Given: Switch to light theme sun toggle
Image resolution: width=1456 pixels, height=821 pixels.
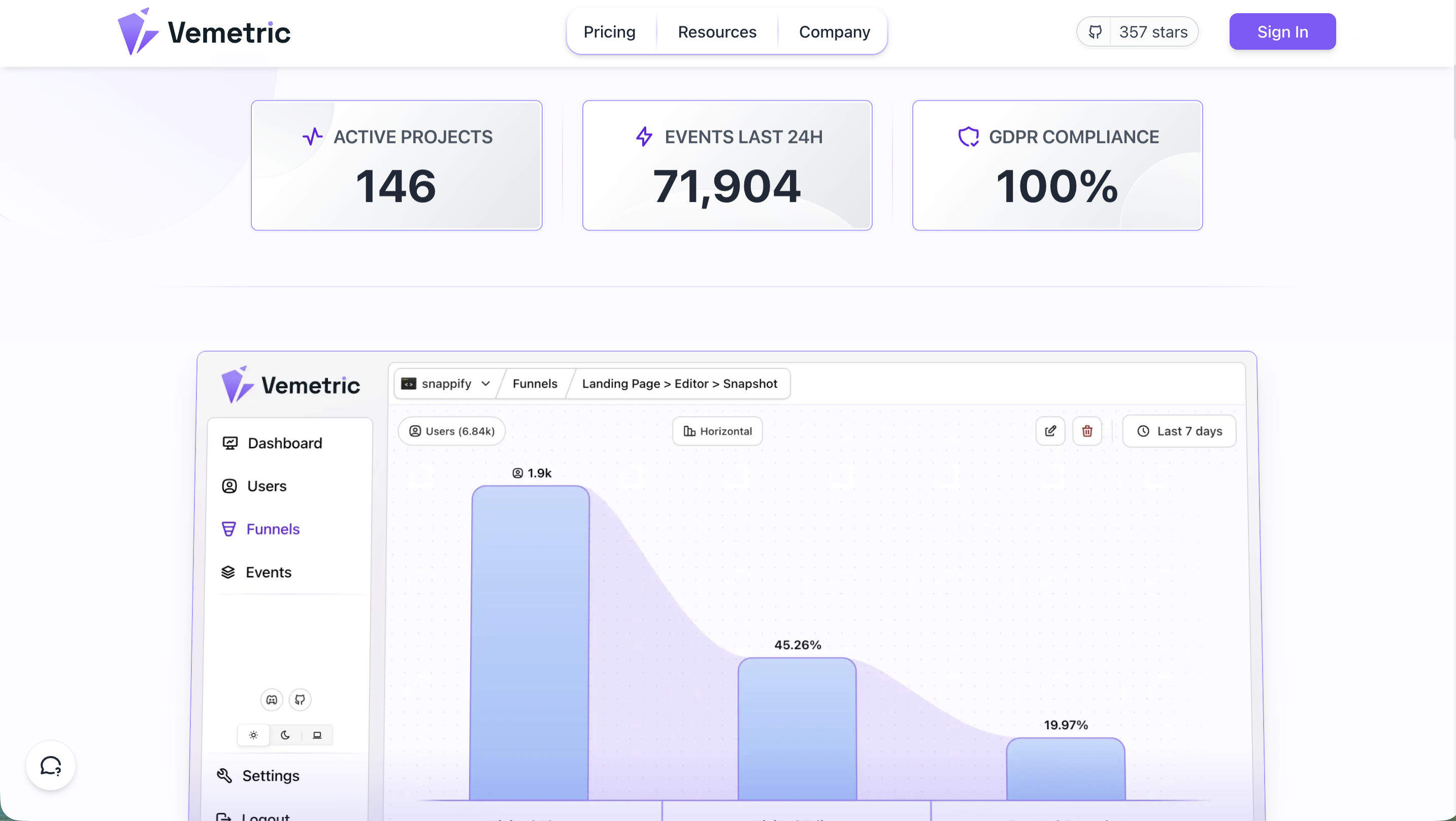Looking at the screenshot, I should (x=253, y=735).
